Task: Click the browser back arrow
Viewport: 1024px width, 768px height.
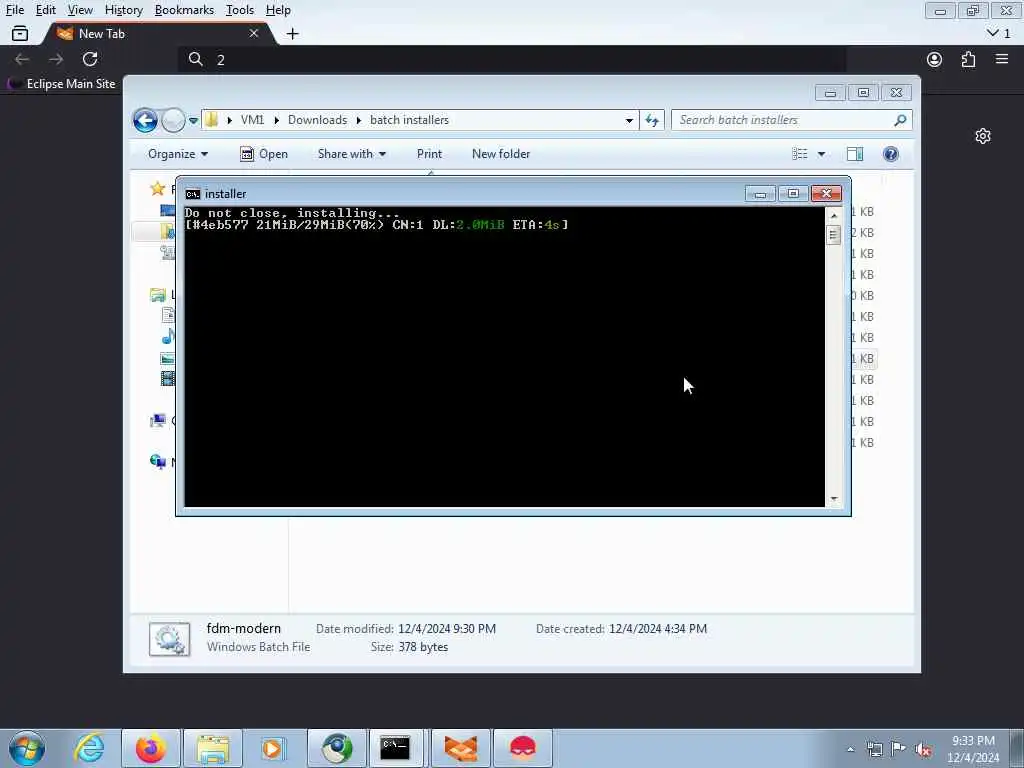Action: (22, 59)
